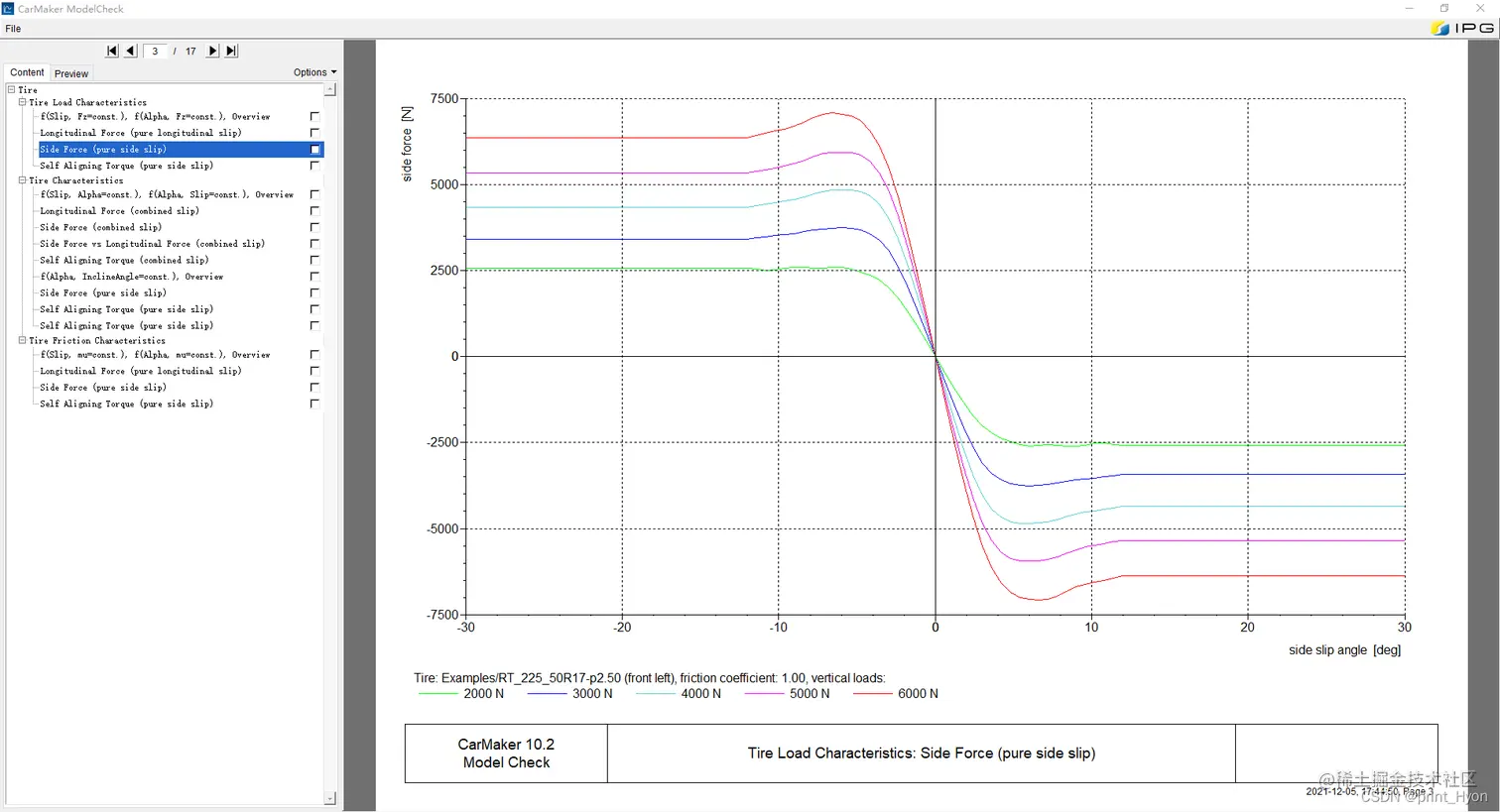Collapse Tire Load Characteristics group
1500x812 pixels.
[x=22, y=102]
